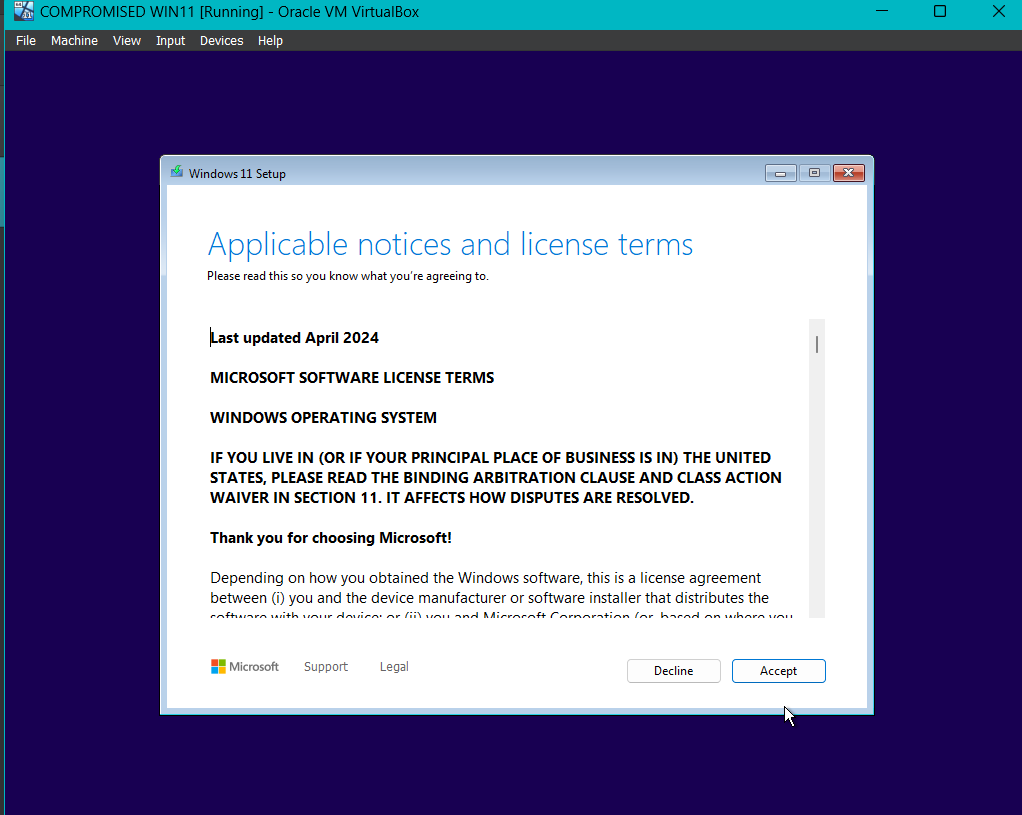Image resolution: width=1022 pixels, height=815 pixels.
Task: Open the Help menu
Action: pos(270,40)
